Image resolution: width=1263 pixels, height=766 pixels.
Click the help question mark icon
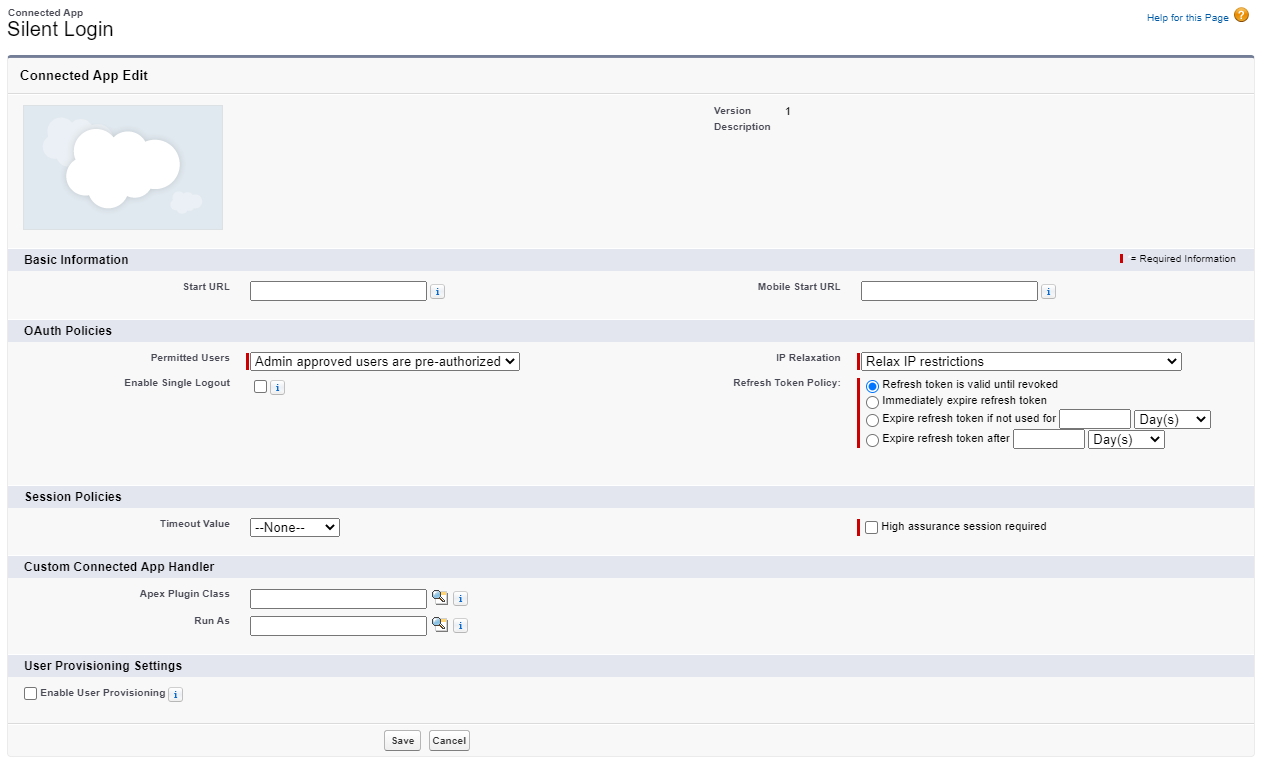click(x=1241, y=15)
